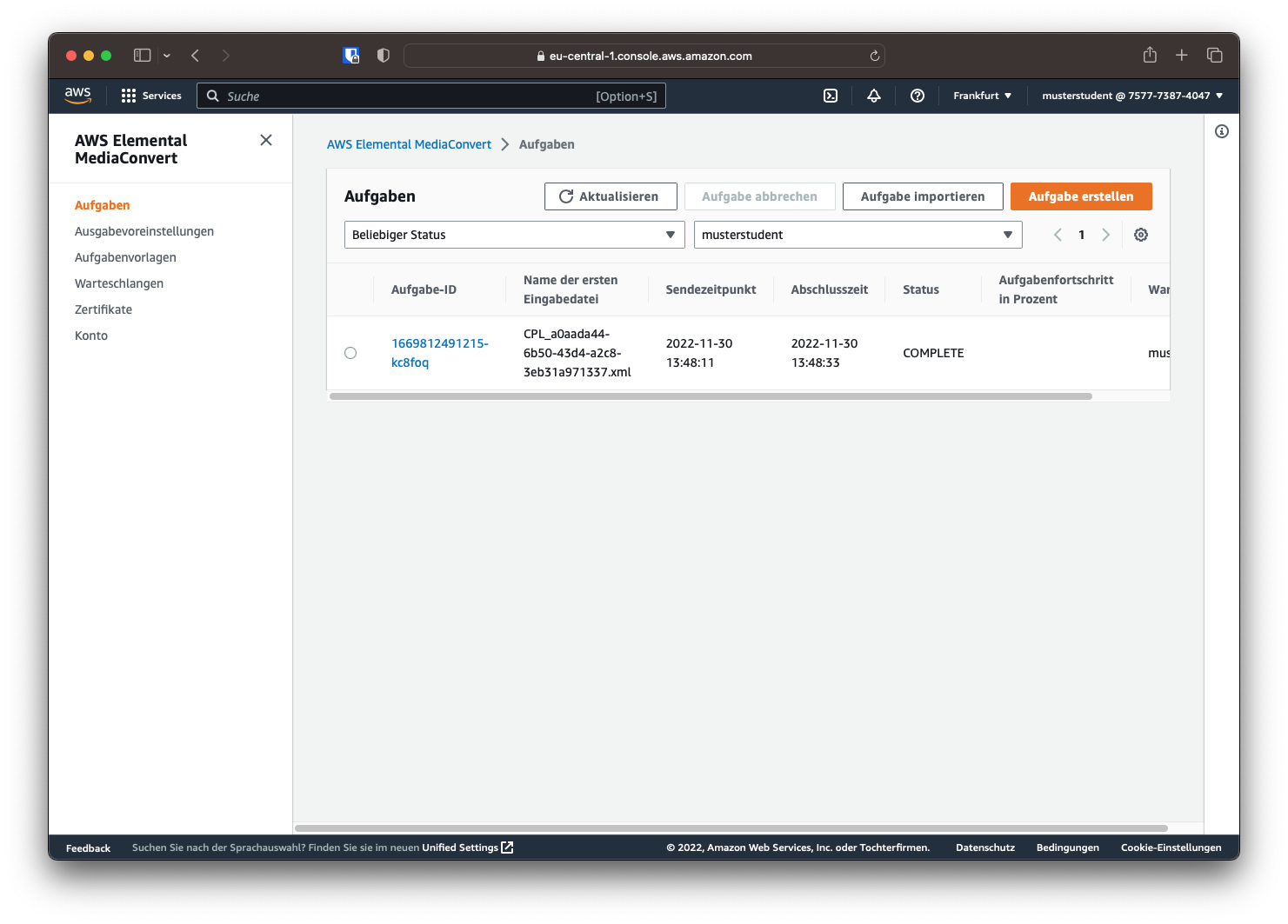Viewport: 1288px width, 924px height.
Task: Open the Beliebiger Status dropdown
Action: tap(515, 235)
